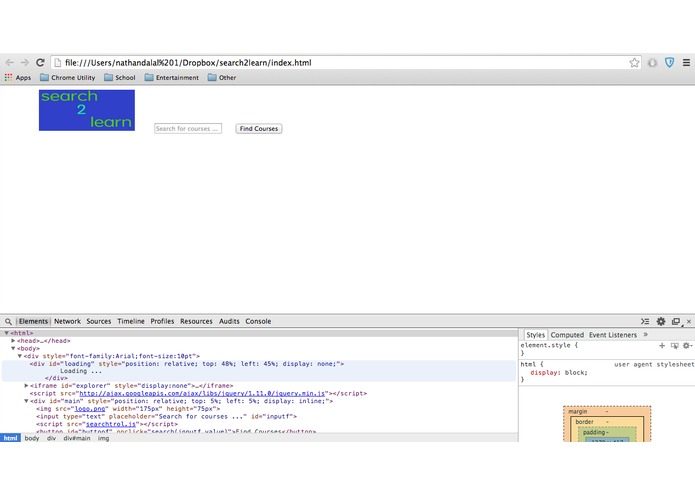Click the Find Courses button
695x494 pixels.
[259, 128]
